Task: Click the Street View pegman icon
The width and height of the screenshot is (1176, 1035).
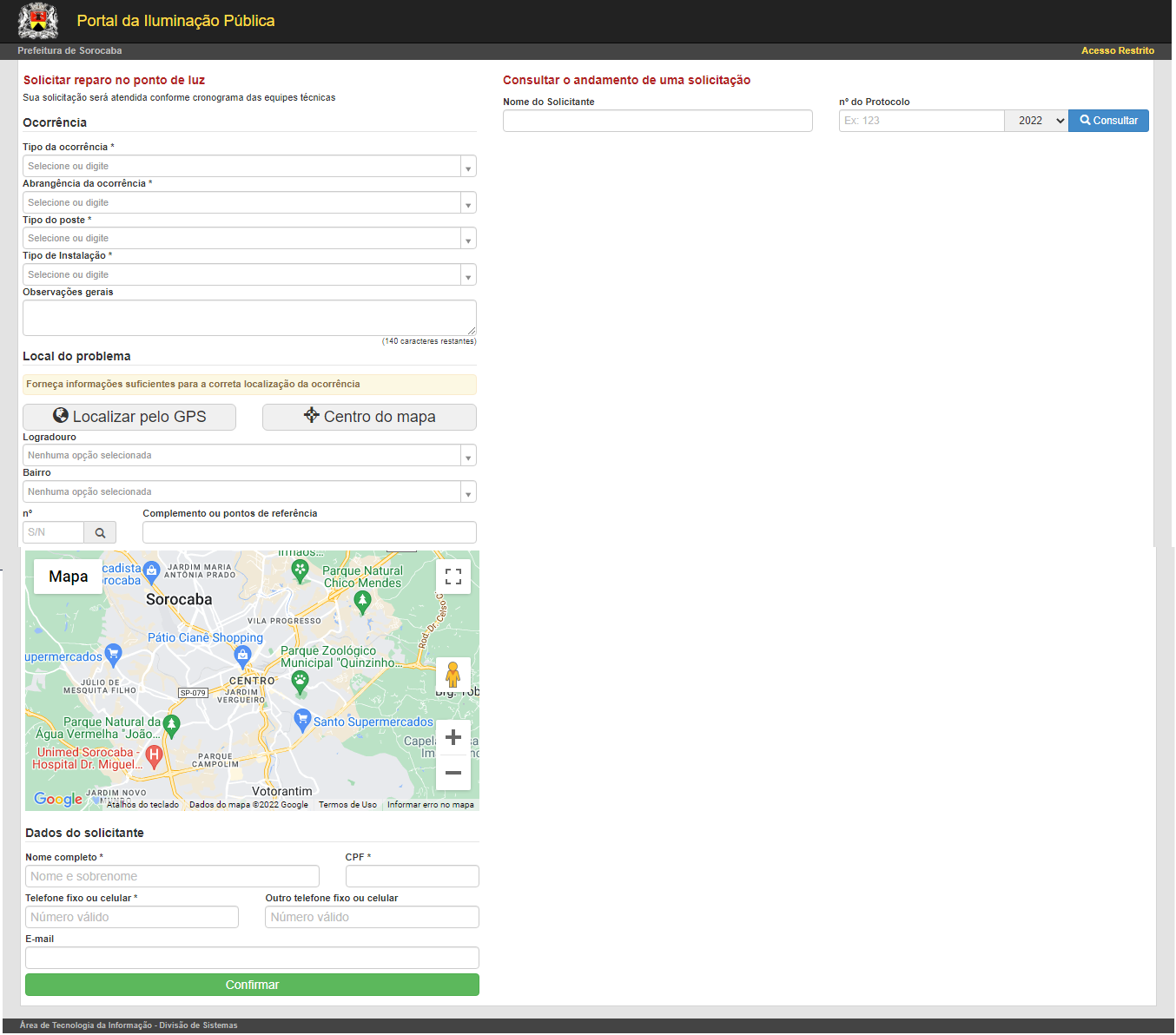Action: [453, 674]
